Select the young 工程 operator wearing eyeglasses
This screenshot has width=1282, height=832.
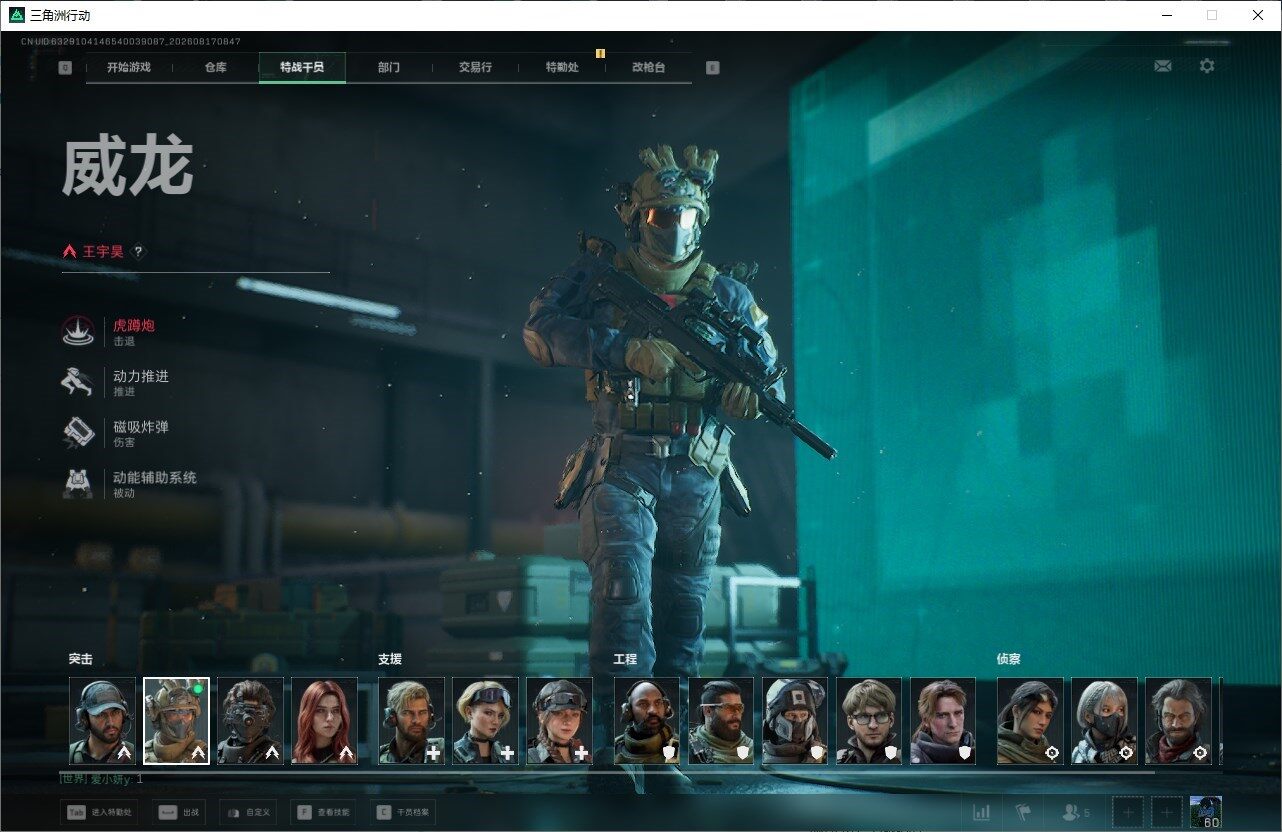coord(869,721)
